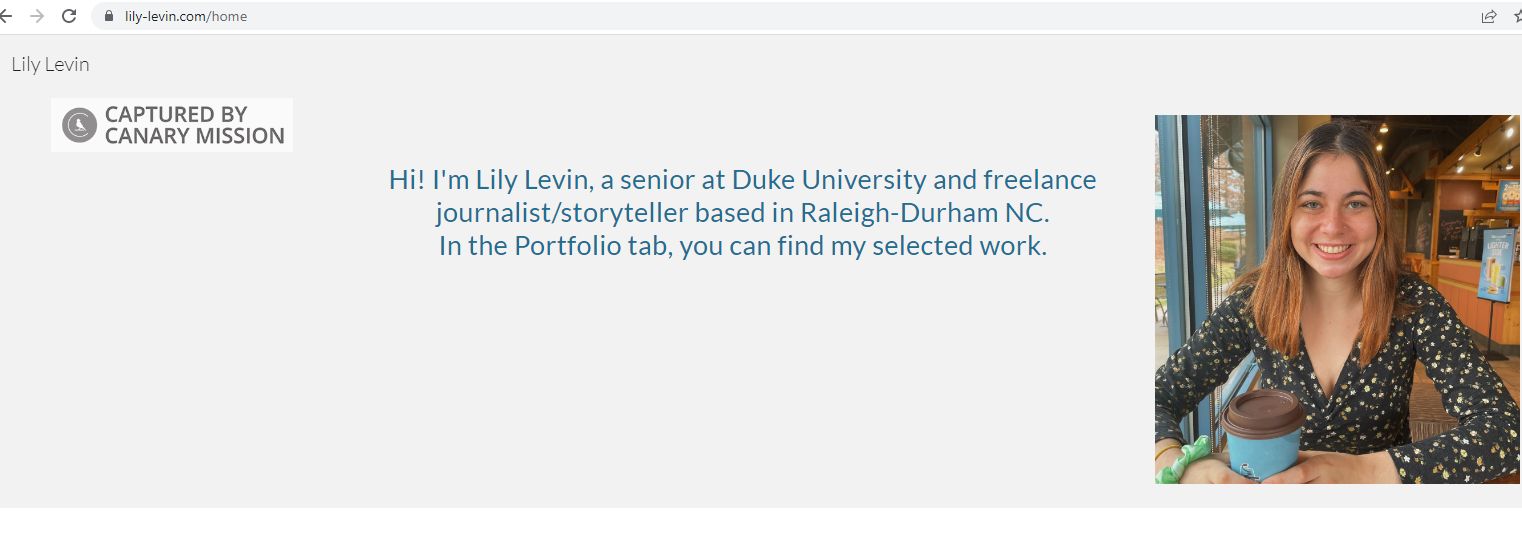Screen dimensions: 1522x539
Task: Click the white blank area below the banner
Action: [x=760, y=523]
